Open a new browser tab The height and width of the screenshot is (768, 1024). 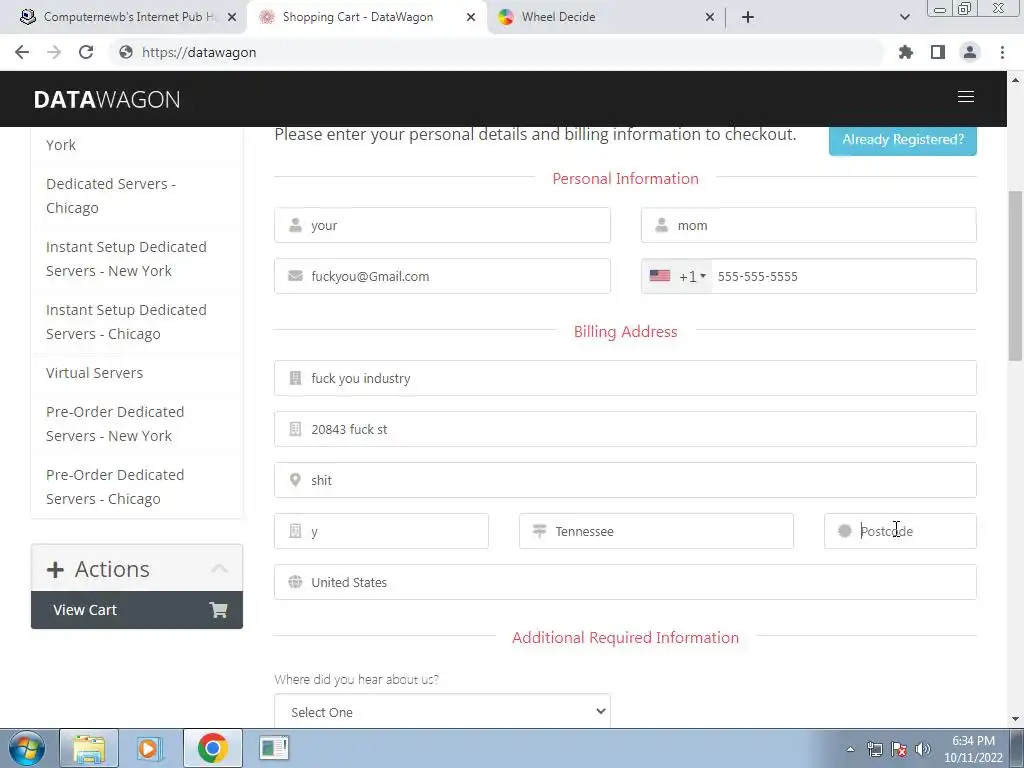point(748,17)
